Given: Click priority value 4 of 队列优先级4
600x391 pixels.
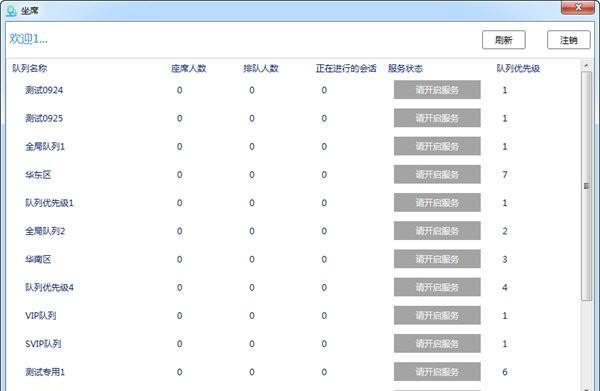Looking at the screenshot, I should pos(505,287).
